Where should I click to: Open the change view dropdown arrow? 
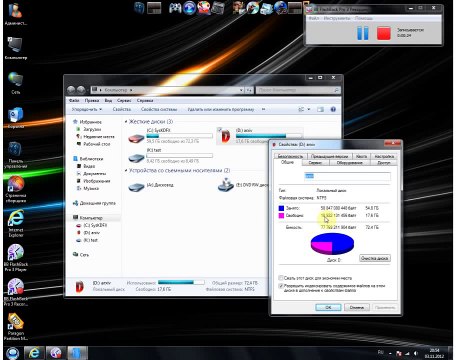[309, 109]
